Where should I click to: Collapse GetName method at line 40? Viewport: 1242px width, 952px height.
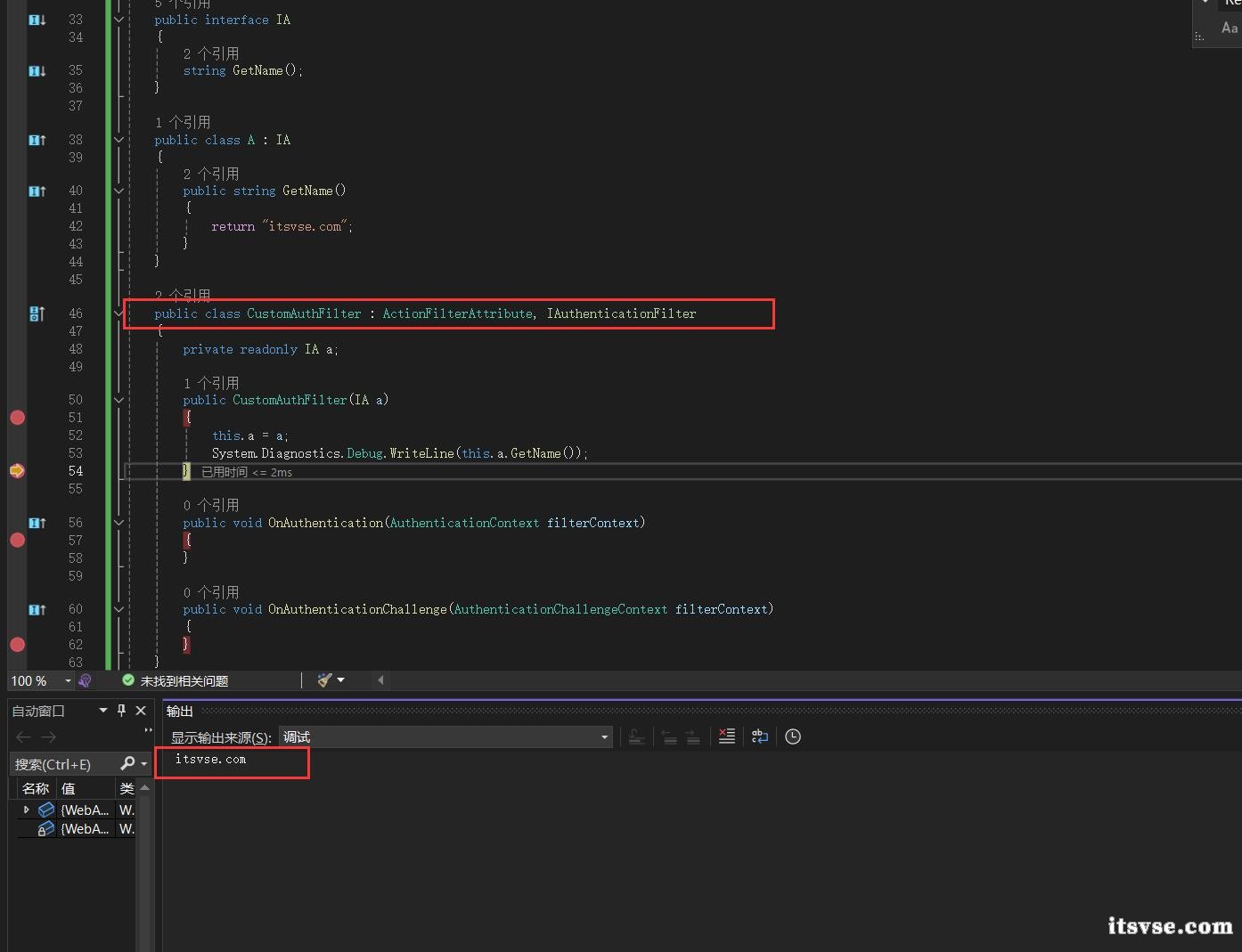118,191
